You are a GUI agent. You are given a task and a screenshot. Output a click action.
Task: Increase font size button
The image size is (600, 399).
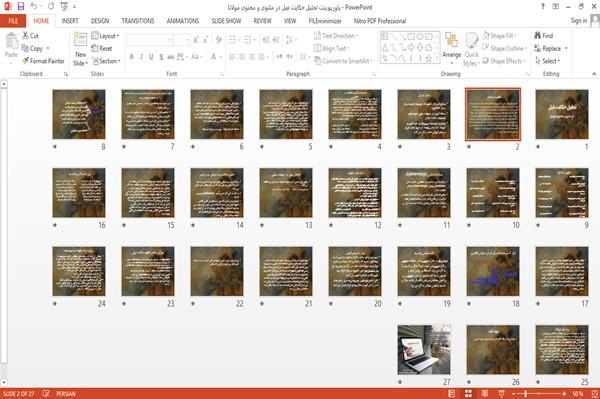pyautogui.click(x=196, y=40)
